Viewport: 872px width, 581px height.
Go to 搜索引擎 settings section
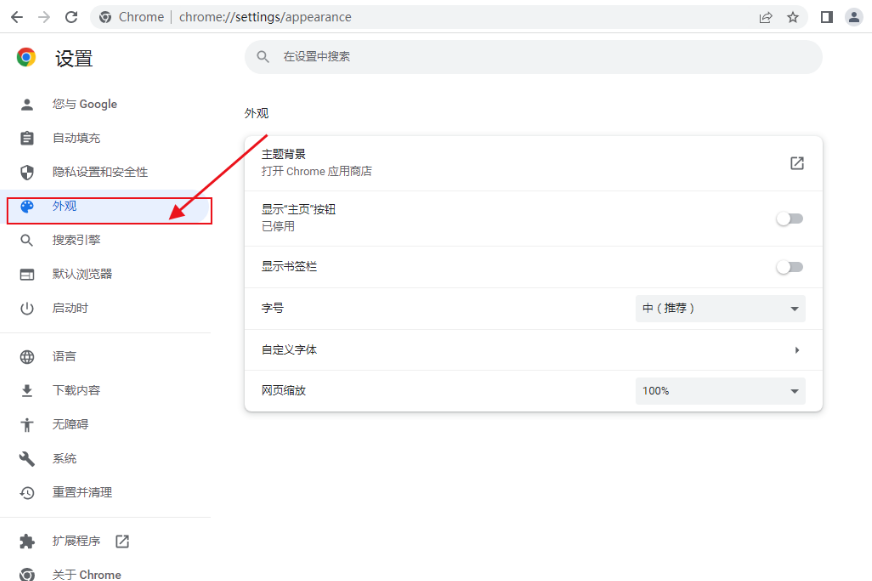(x=76, y=240)
